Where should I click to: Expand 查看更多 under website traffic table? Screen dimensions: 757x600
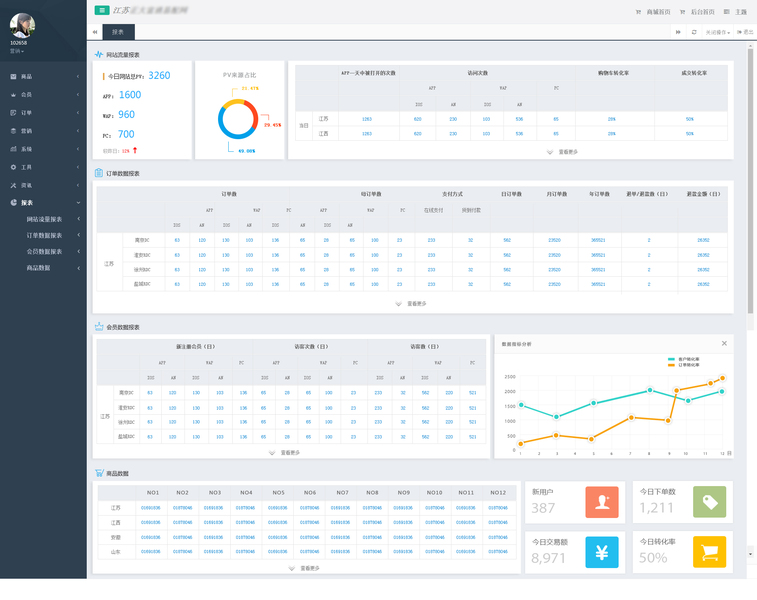(562, 152)
